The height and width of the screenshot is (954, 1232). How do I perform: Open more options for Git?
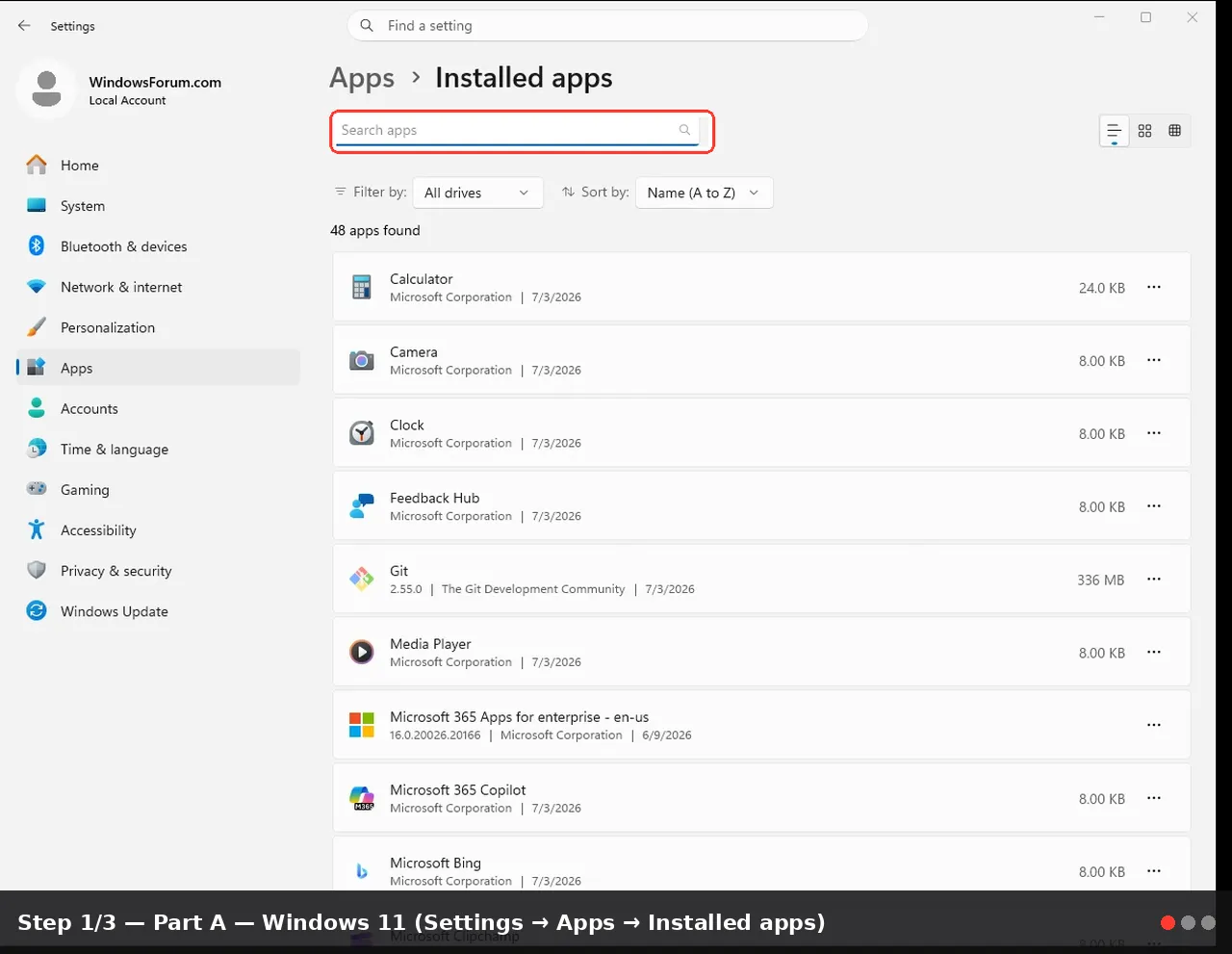[1154, 580]
